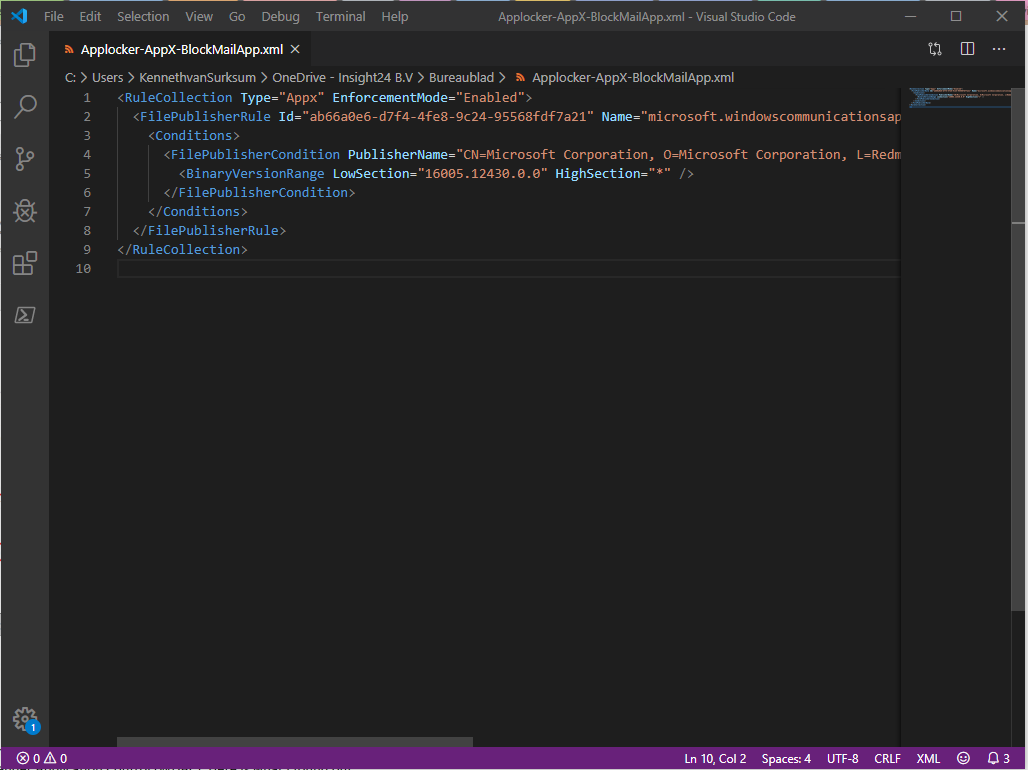This screenshot has height=770, width=1028.
Task: Click the C: breadcrumb segment
Action: point(70,77)
